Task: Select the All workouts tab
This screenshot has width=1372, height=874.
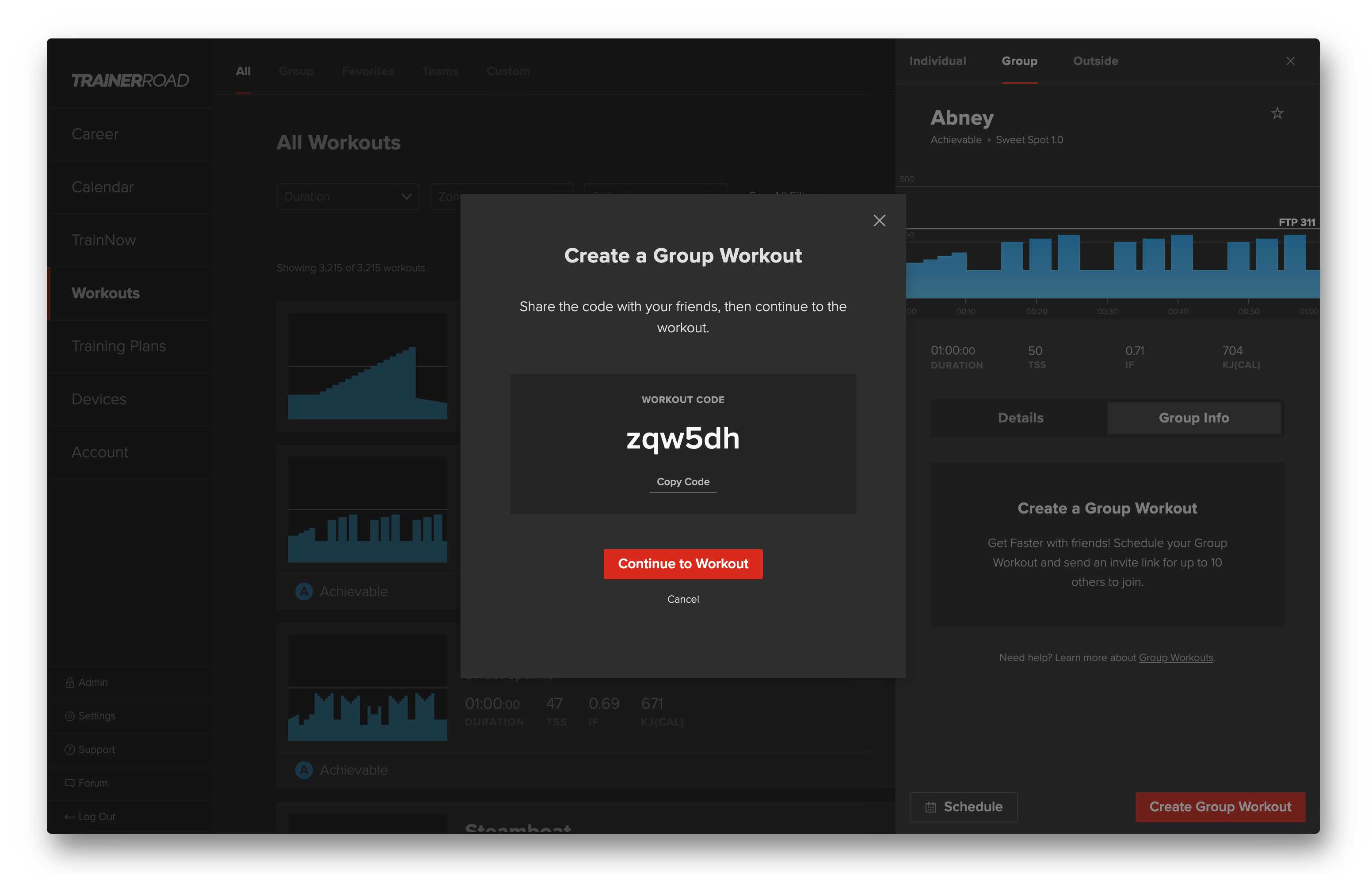Action: 243,71
